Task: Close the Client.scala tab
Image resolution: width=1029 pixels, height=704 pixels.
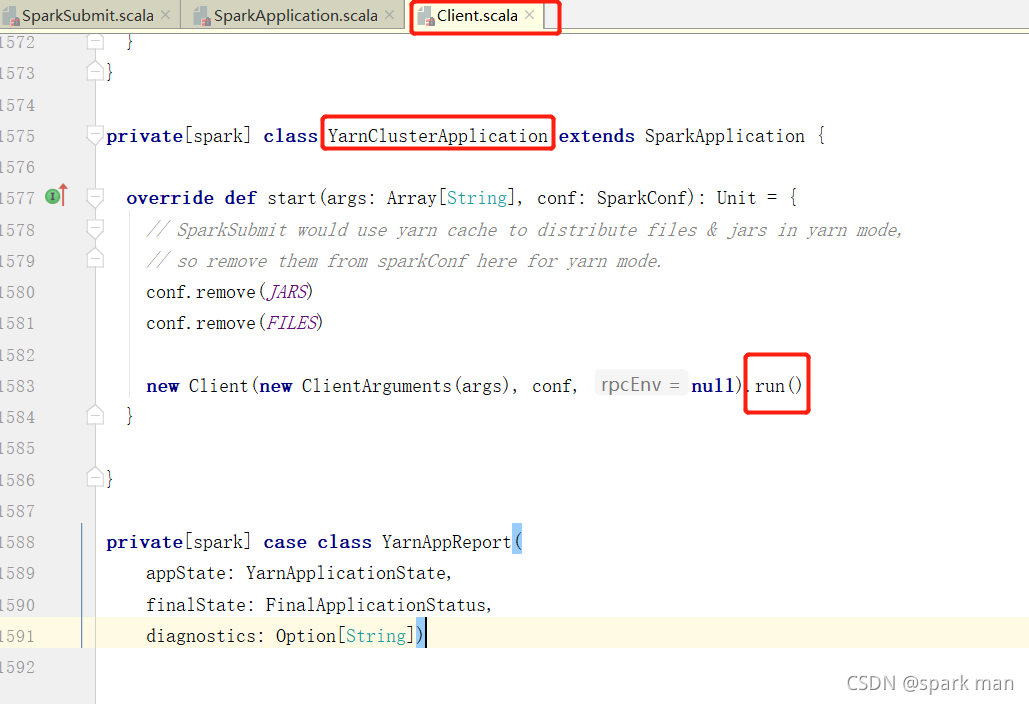Action: 530,14
